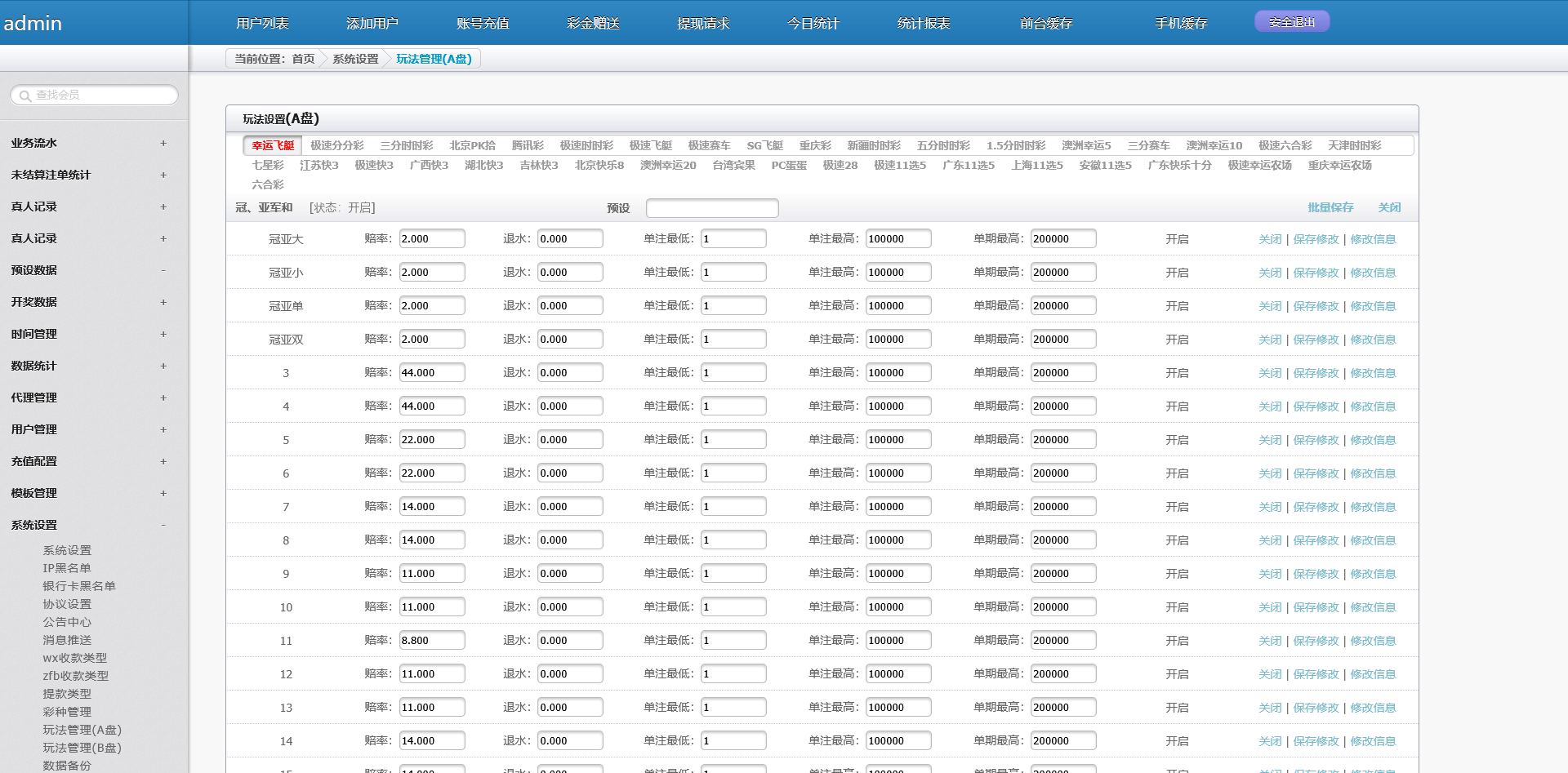Open 今日统计 in the top navigation
Screen dimensions: 1568x773
(813, 23)
